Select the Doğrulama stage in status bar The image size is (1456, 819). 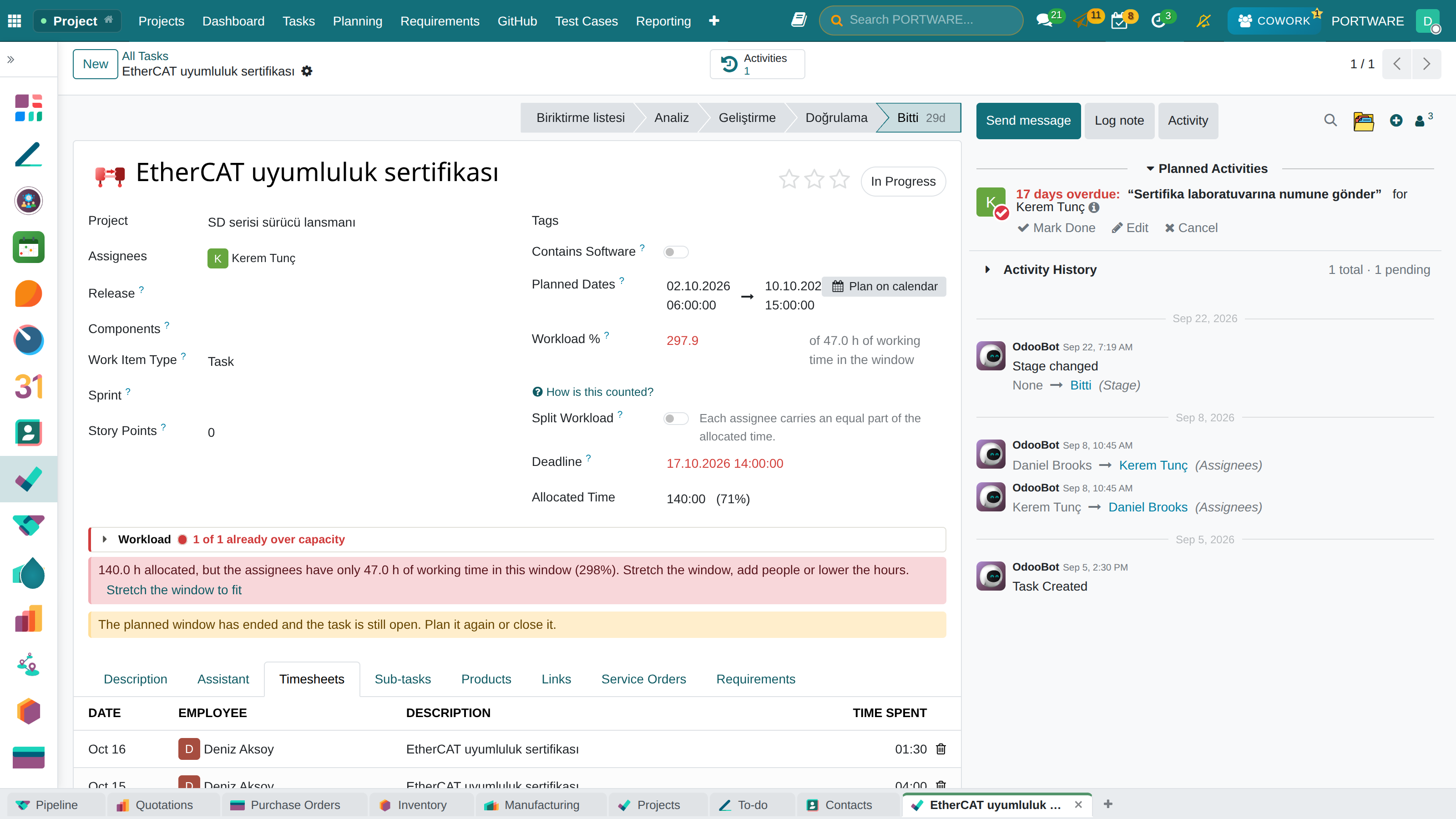836,117
